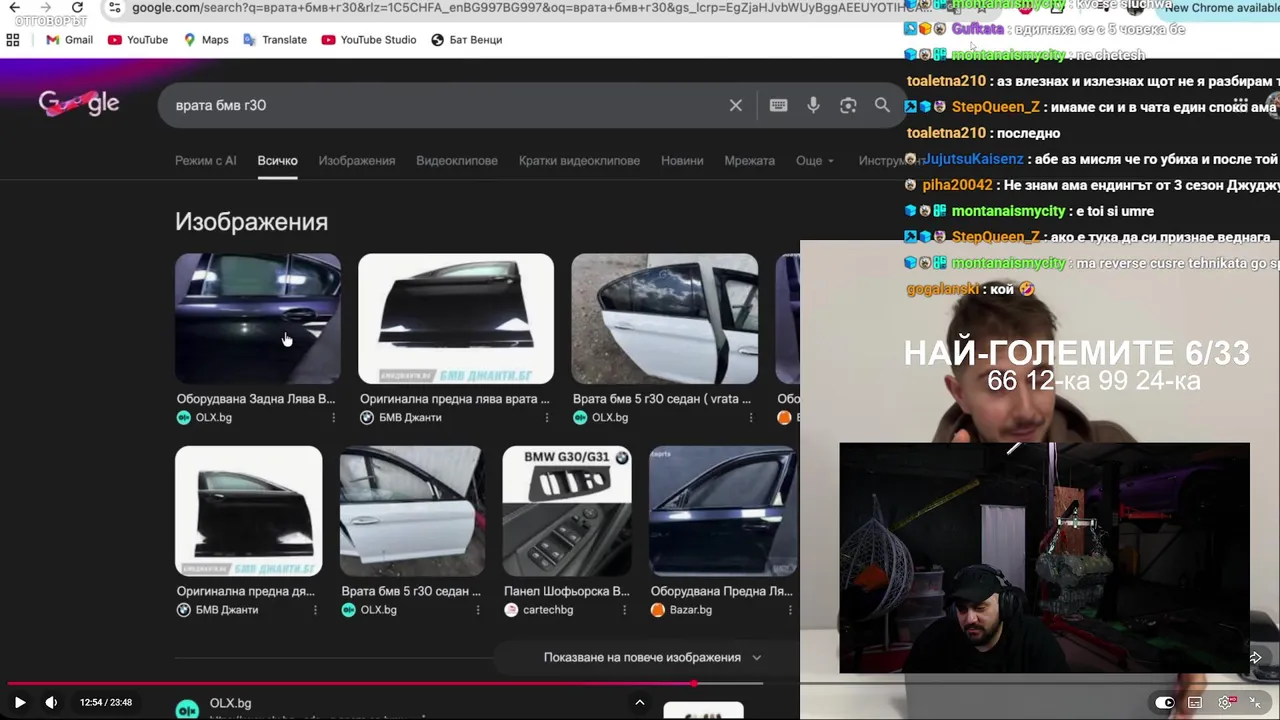Open the Maps bookmark
This screenshot has width=1280, height=720.
click(205, 40)
